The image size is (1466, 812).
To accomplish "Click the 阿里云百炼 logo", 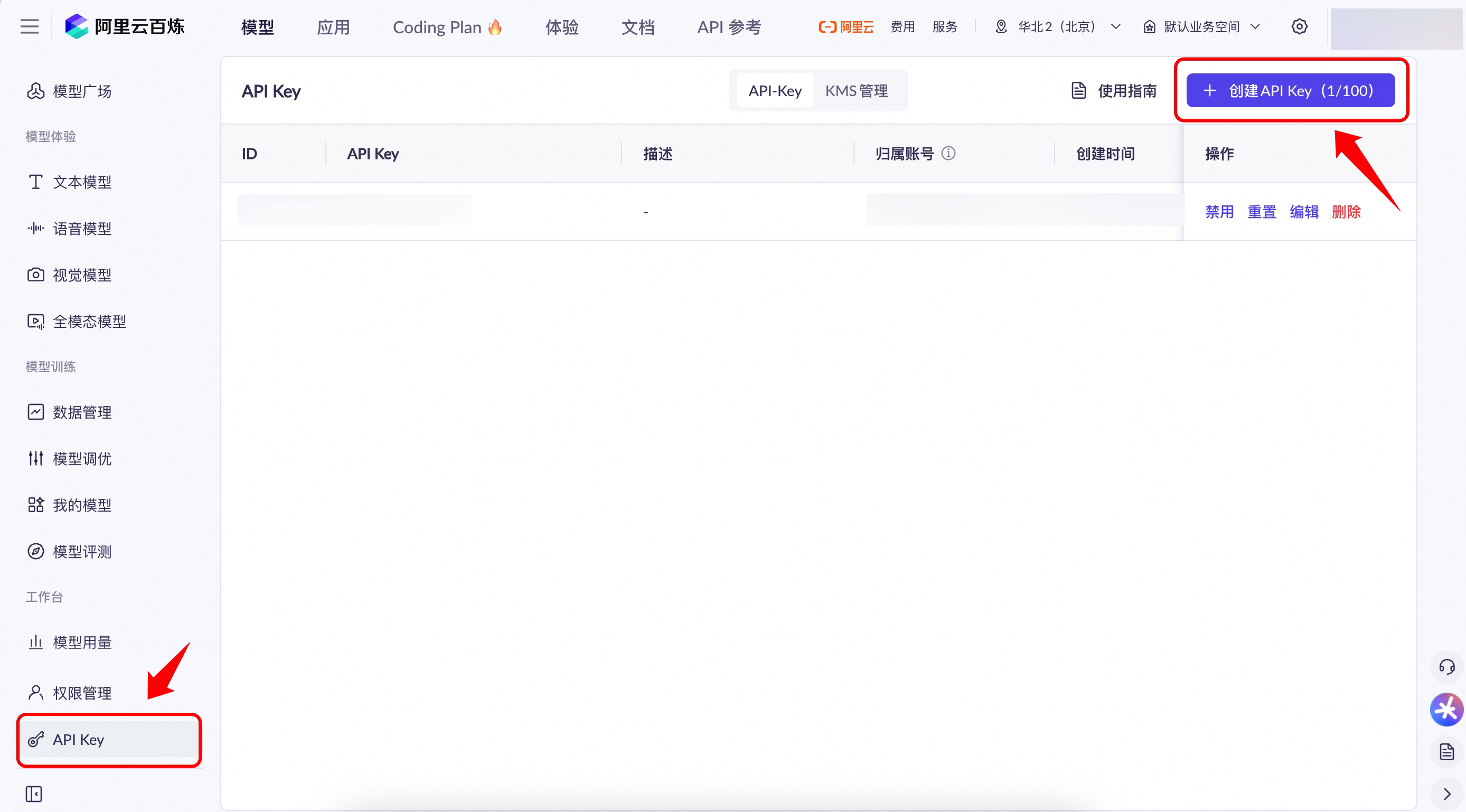I will pos(125,27).
